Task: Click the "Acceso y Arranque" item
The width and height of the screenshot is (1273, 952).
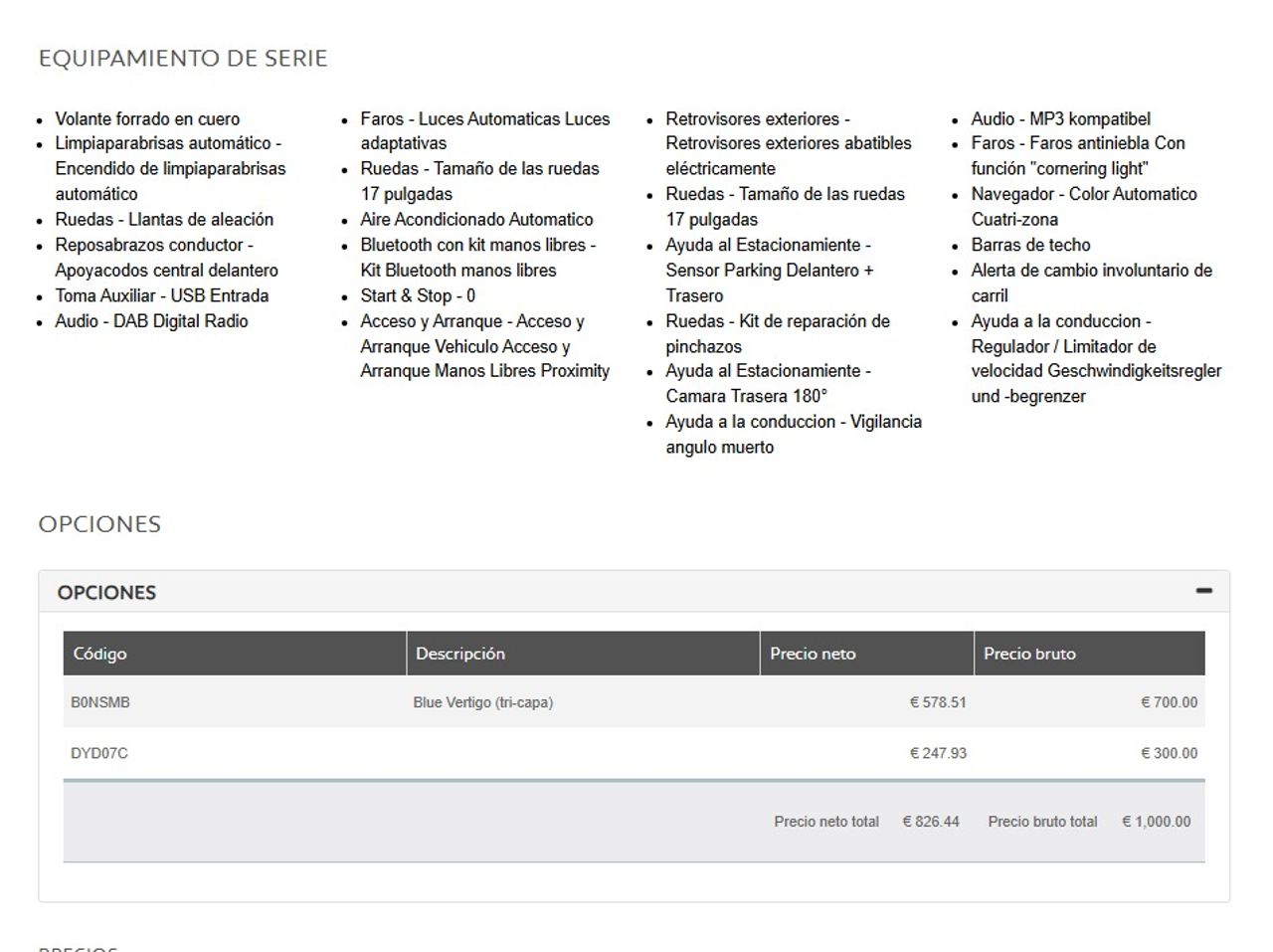Action: click(x=485, y=345)
